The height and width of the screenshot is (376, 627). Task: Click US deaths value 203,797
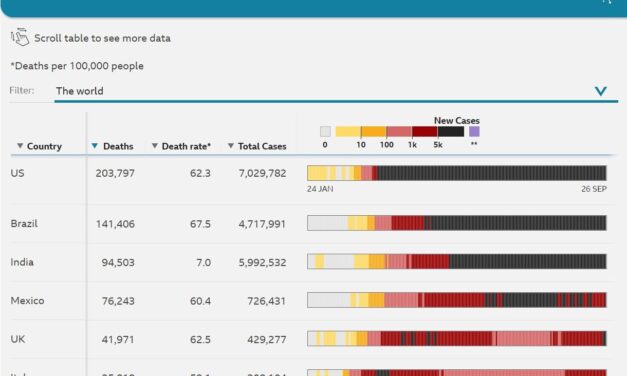pos(115,173)
